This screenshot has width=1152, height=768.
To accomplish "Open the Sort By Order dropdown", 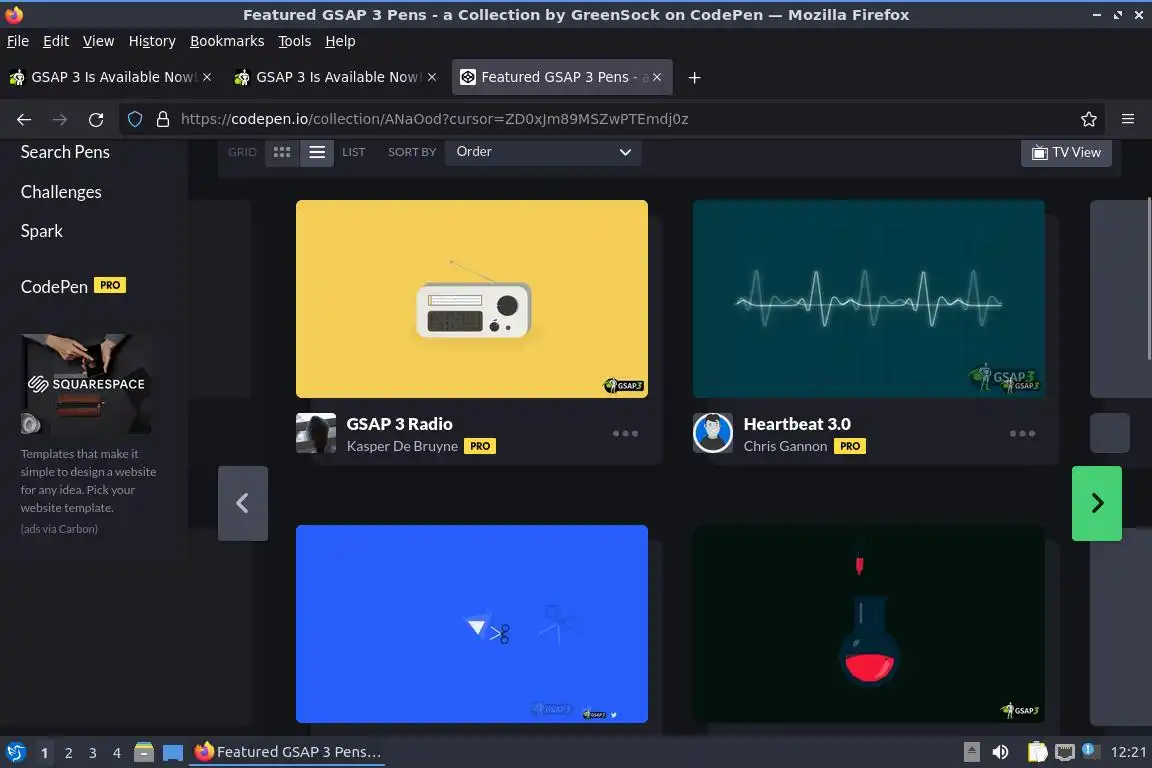I will point(543,152).
